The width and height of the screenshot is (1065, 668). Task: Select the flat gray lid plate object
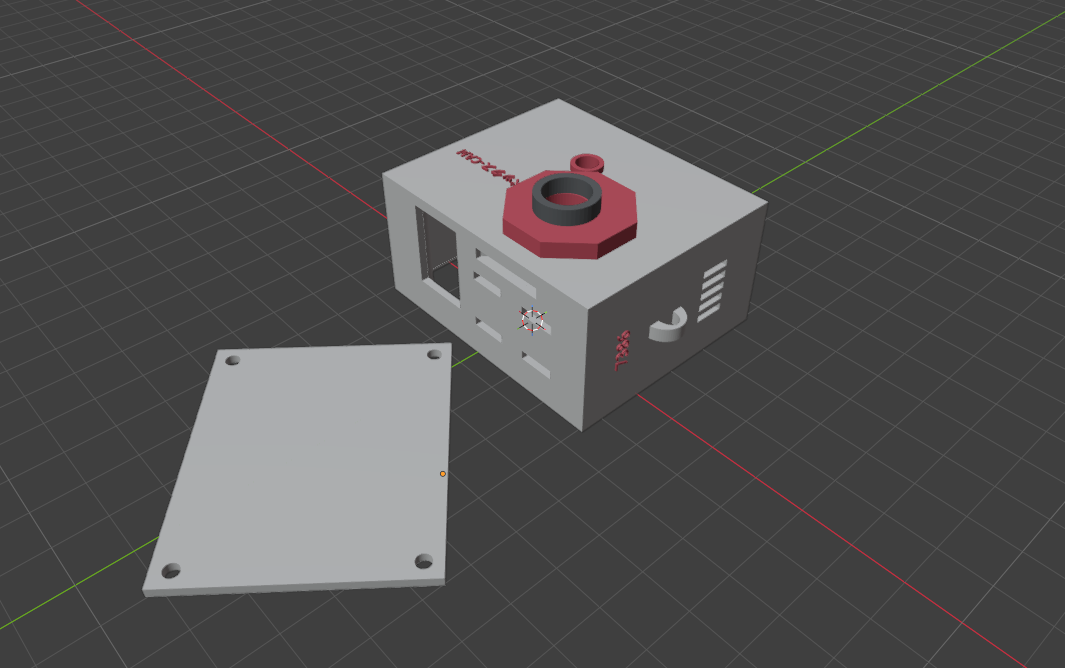(x=299, y=469)
